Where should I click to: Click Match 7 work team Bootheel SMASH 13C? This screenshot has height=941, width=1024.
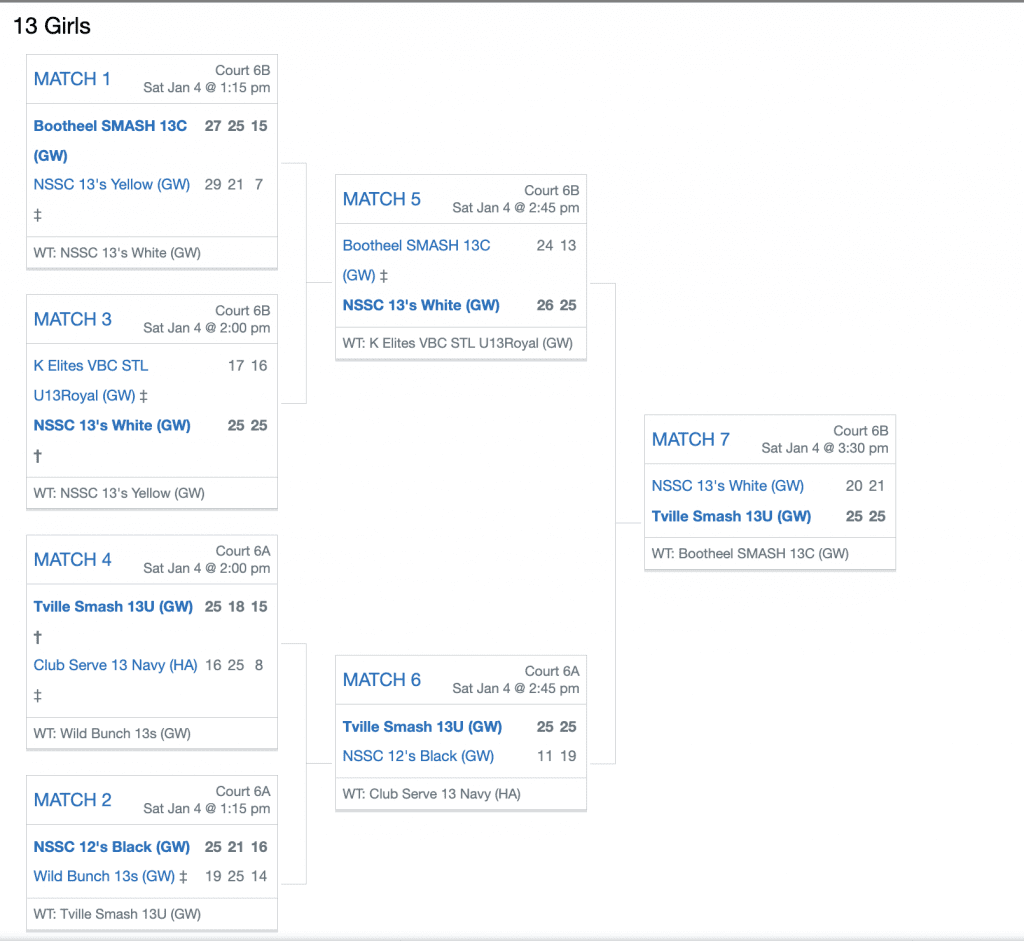tap(750, 553)
